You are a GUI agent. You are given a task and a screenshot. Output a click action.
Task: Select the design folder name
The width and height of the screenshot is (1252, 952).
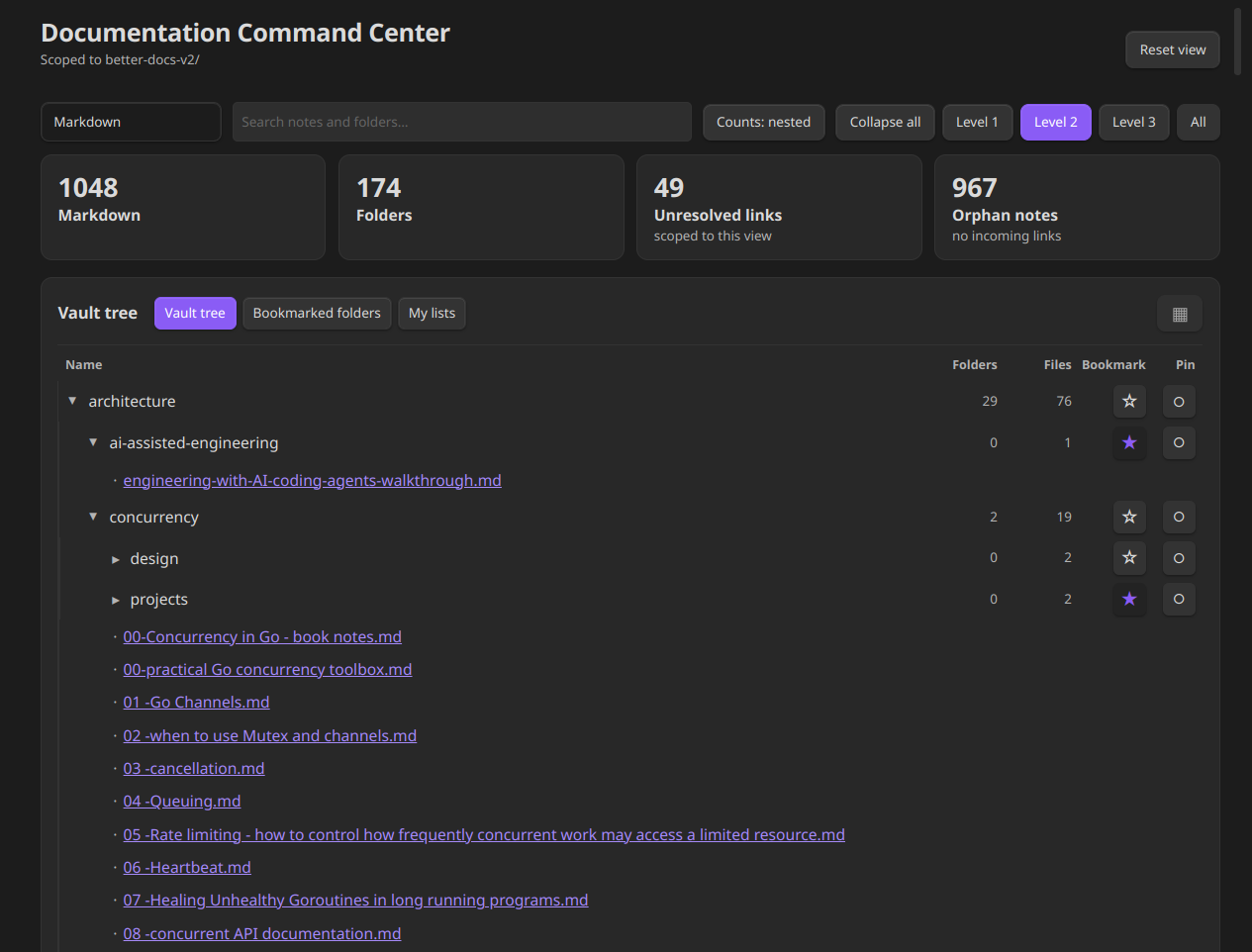click(154, 558)
